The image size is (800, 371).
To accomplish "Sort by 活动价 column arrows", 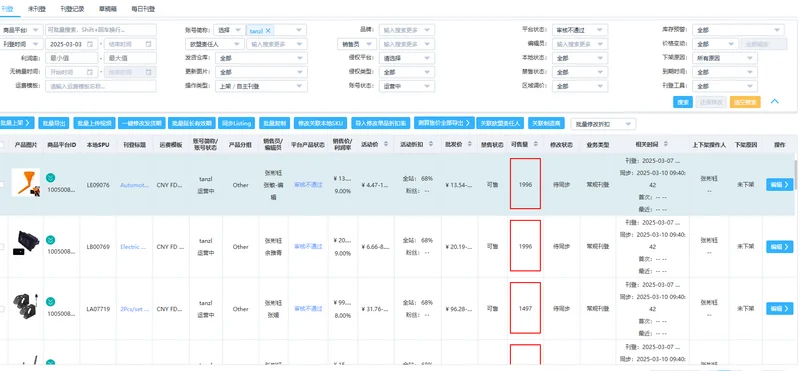I will [385, 145].
